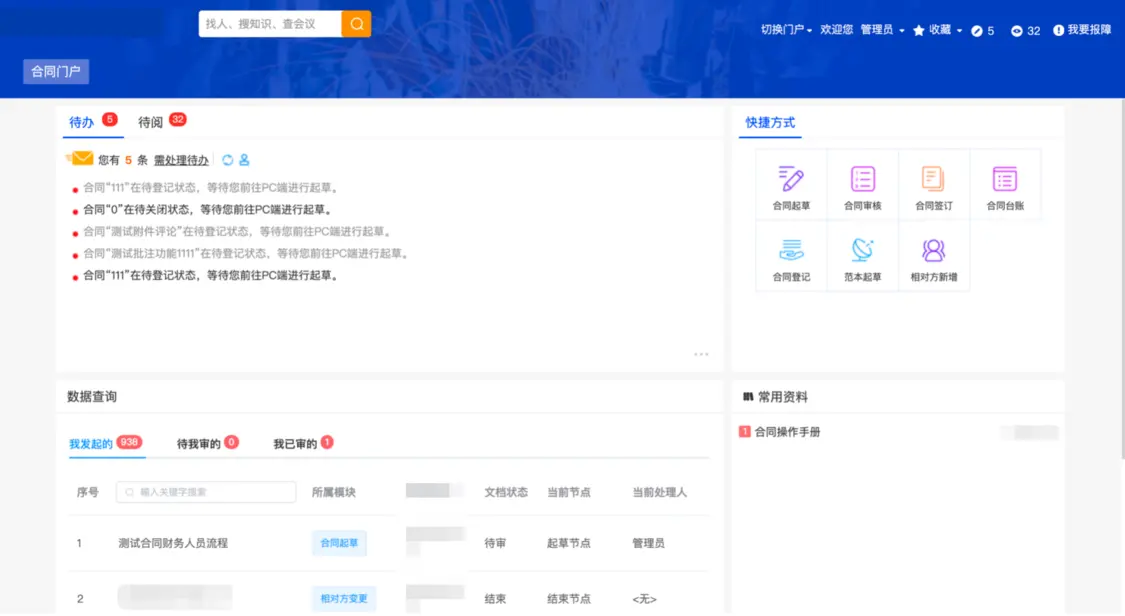Click the 待审 status in row 1
Image resolution: width=1125 pixels, height=616 pixels.
(495, 543)
